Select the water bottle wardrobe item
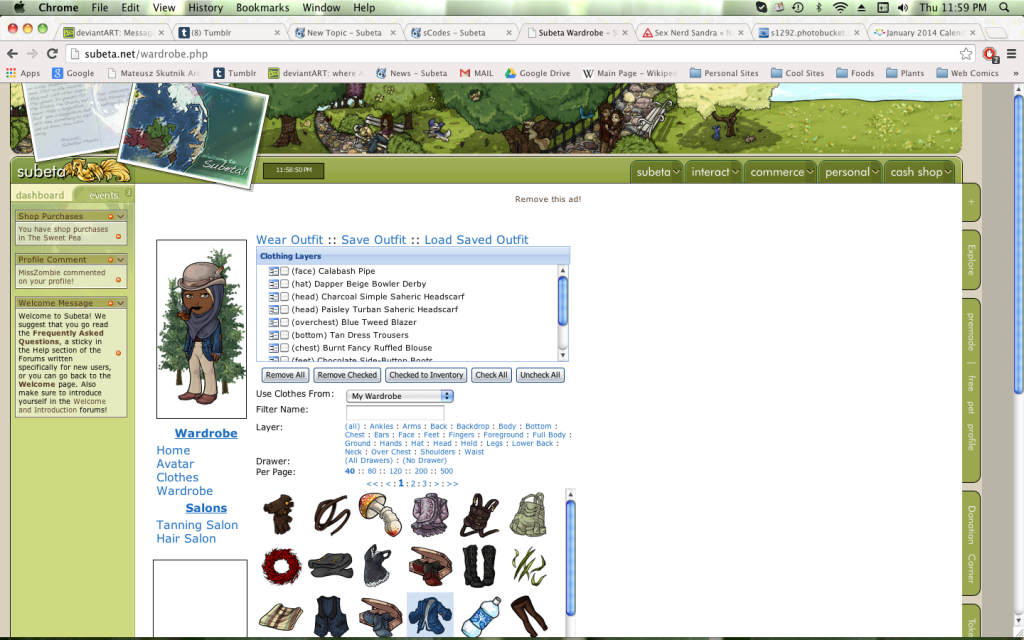1024x640 pixels. [x=478, y=614]
